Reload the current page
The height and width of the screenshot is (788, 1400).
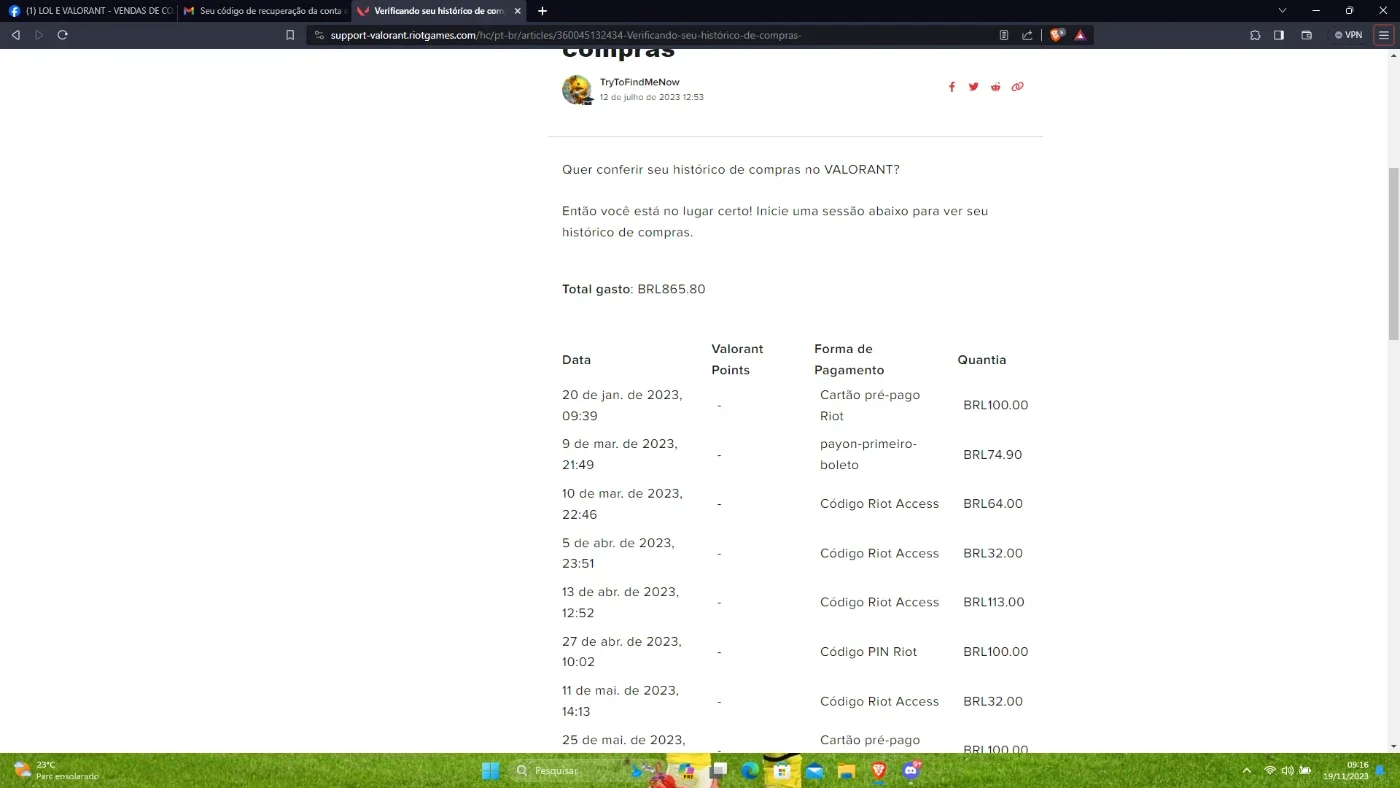coord(62,35)
